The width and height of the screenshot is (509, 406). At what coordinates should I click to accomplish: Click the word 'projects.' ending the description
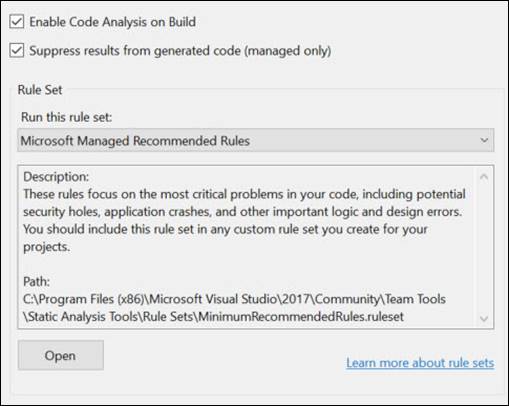click(46, 247)
